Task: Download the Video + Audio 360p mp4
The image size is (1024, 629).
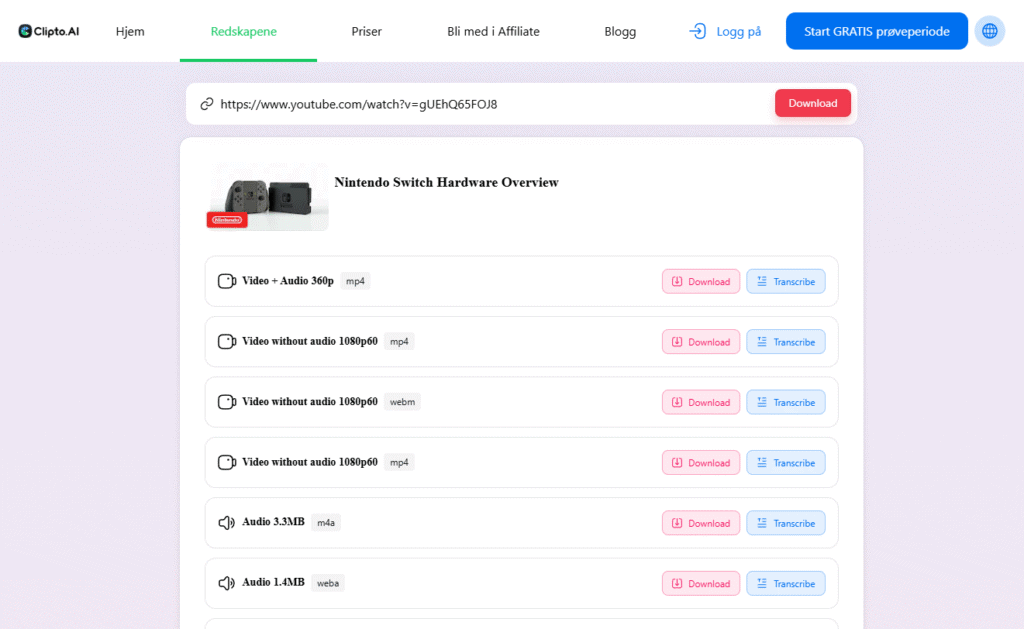Action: (701, 281)
